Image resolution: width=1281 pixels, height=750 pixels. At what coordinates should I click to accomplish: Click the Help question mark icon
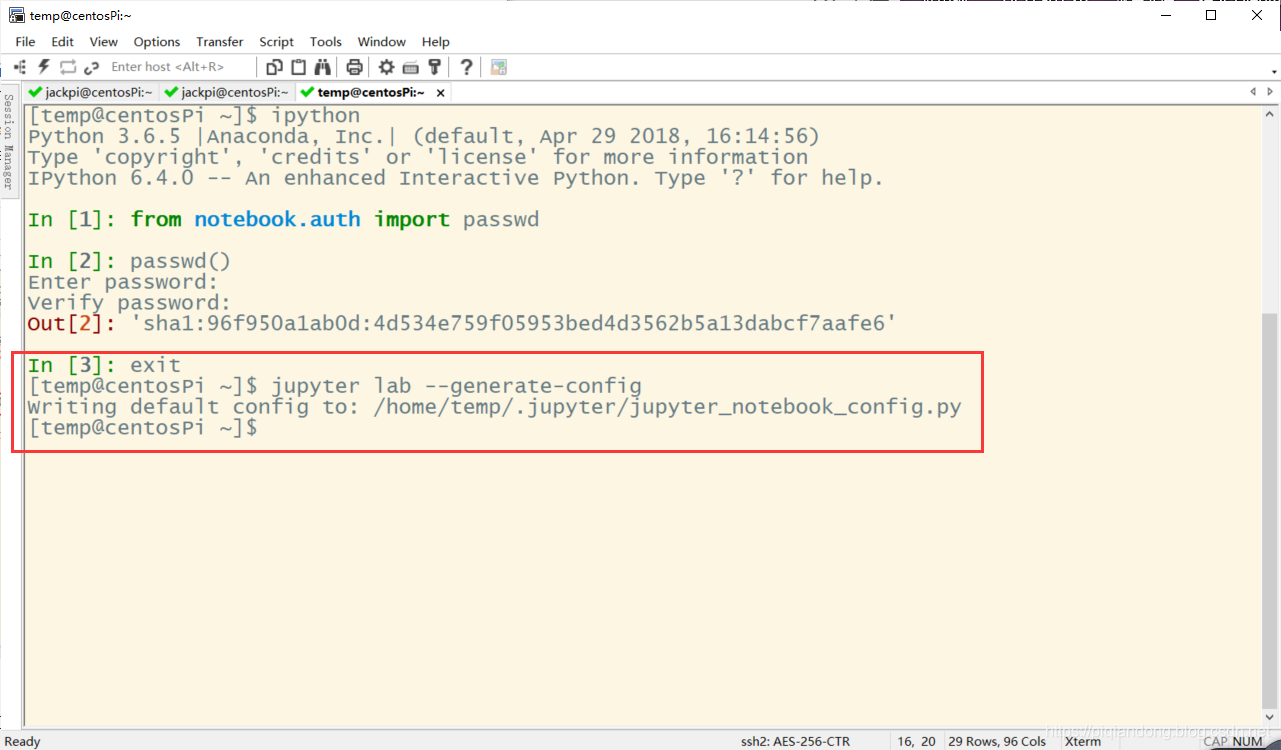pyautogui.click(x=466, y=67)
